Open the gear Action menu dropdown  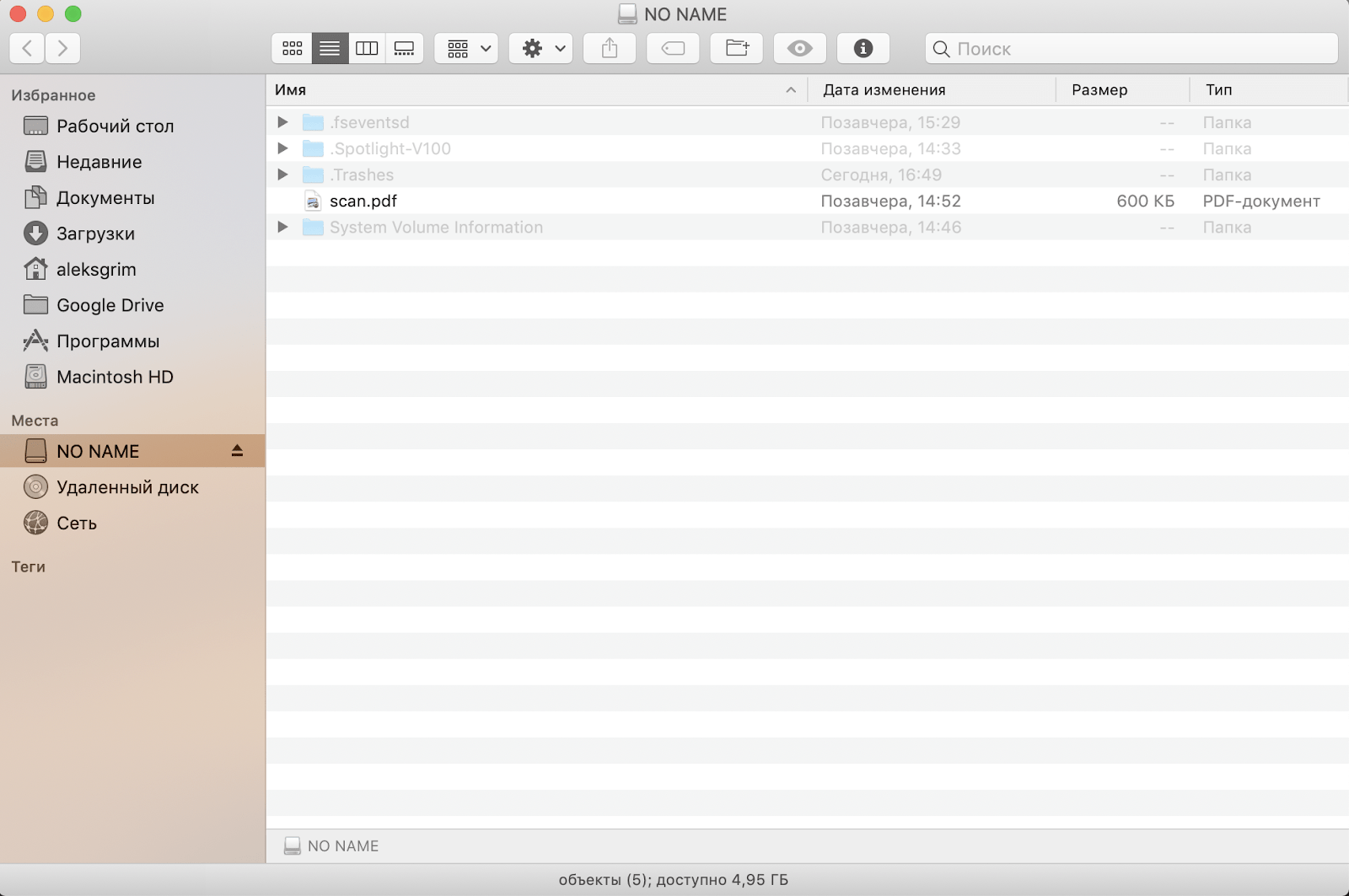pos(541,49)
